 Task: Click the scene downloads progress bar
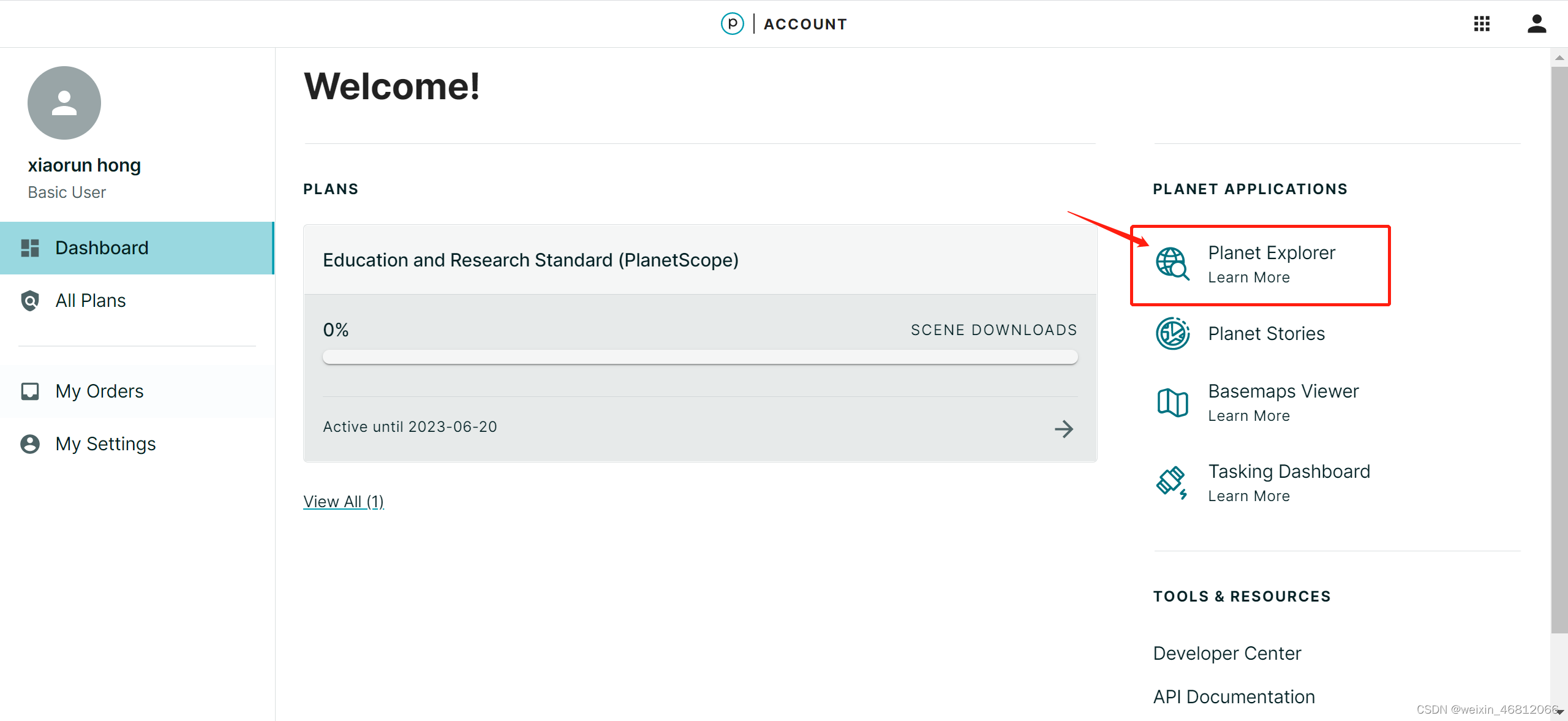[700, 357]
